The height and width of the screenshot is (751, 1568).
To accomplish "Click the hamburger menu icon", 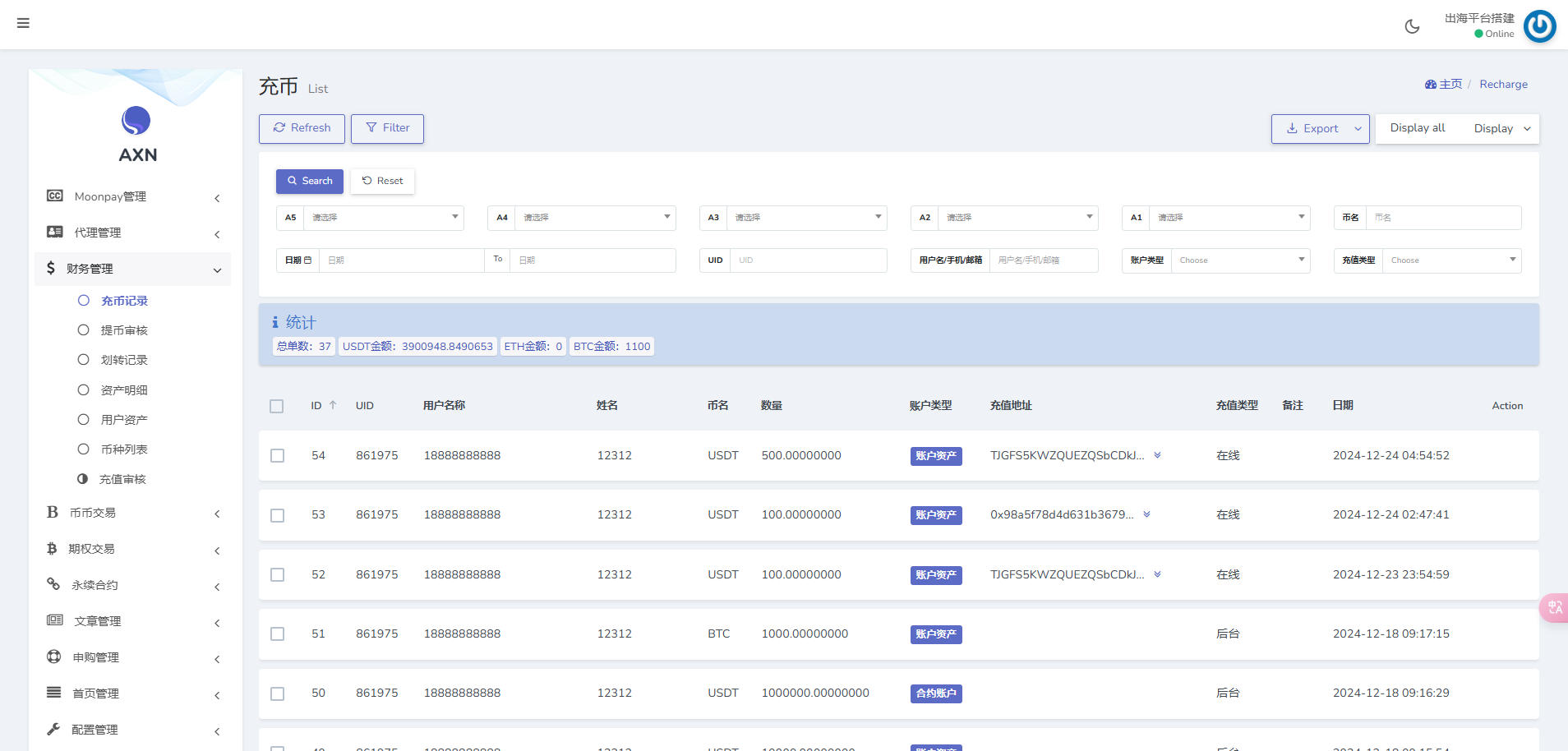I will point(23,23).
